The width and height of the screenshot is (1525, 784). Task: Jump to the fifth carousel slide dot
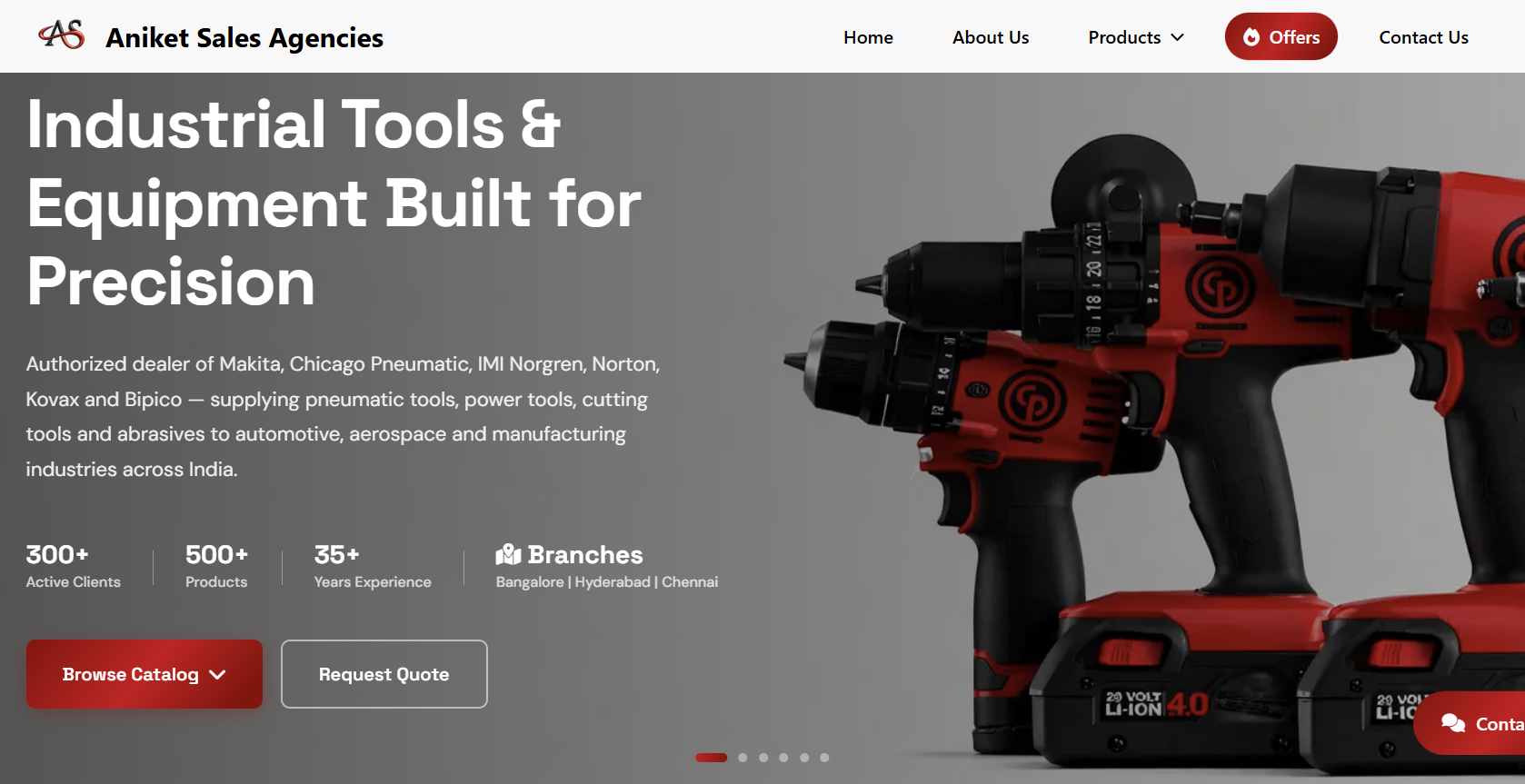click(x=804, y=758)
